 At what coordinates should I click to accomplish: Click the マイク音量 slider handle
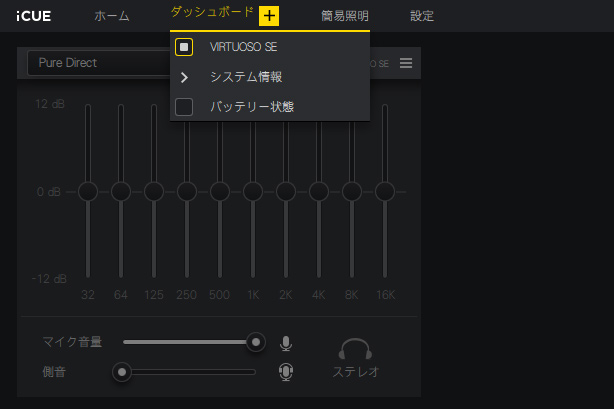pyautogui.click(x=256, y=342)
